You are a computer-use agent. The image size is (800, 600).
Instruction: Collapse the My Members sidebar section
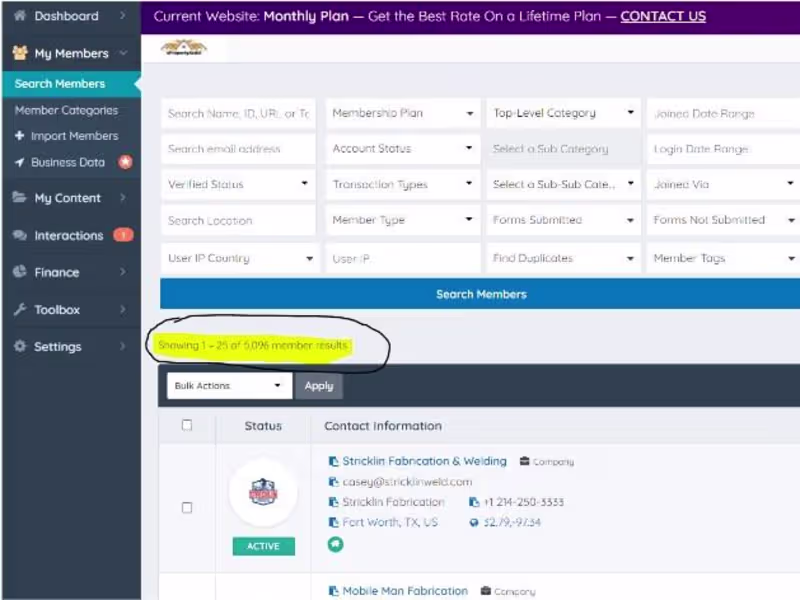pyautogui.click(x=71, y=53)
